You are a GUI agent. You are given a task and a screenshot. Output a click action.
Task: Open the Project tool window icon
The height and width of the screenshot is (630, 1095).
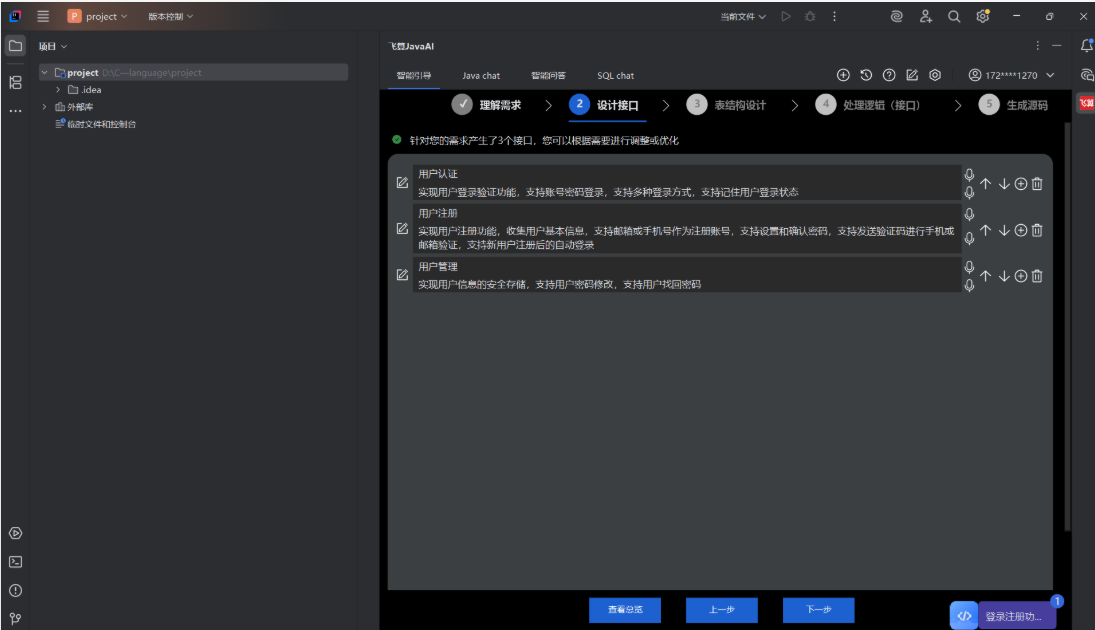tap(15, 46)
